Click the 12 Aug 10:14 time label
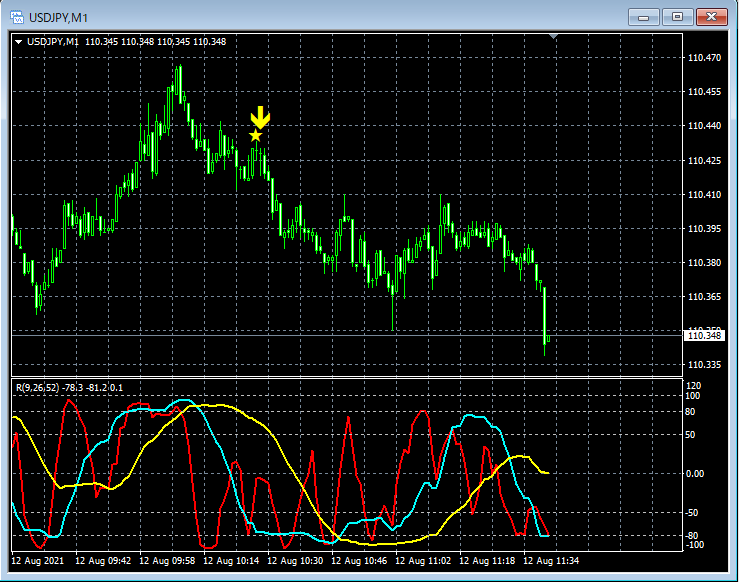 [x=231, y=561]
